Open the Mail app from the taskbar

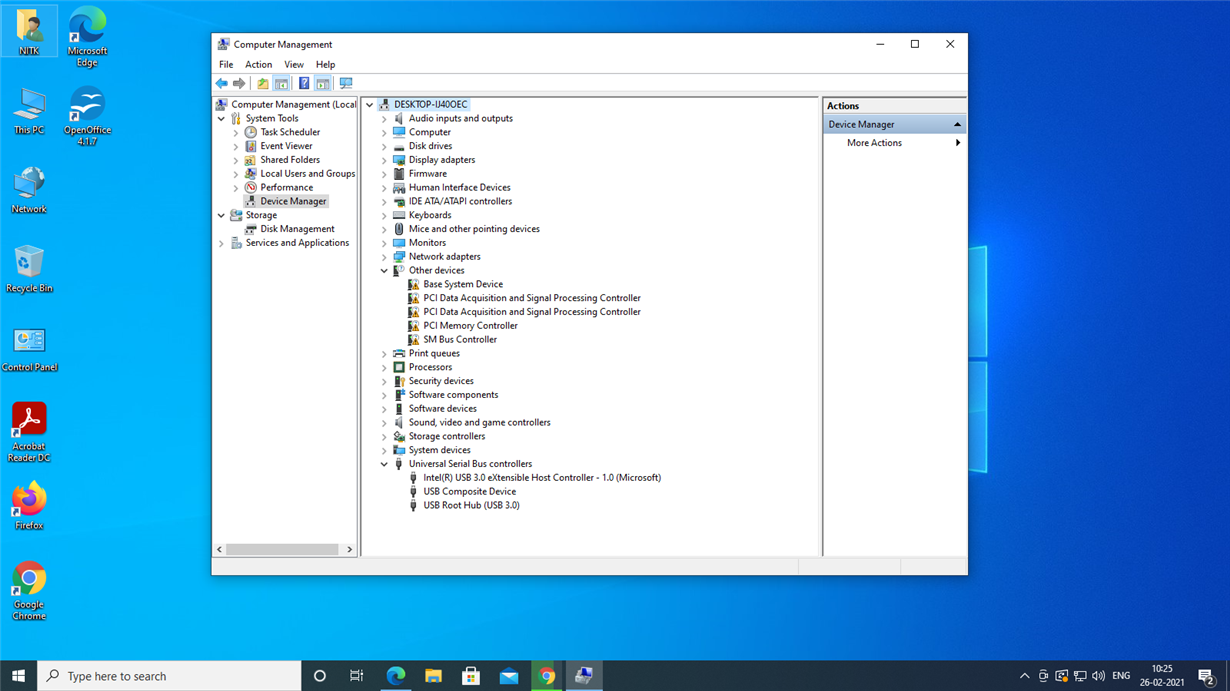click(509, 676)
